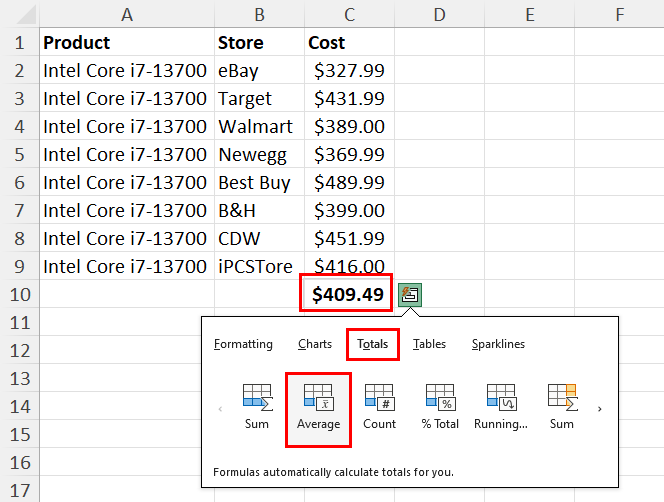This screenshot has height=502, width=664.
Task: Select row 10 header
Action: pyautogui.click(x=19, y=294)
